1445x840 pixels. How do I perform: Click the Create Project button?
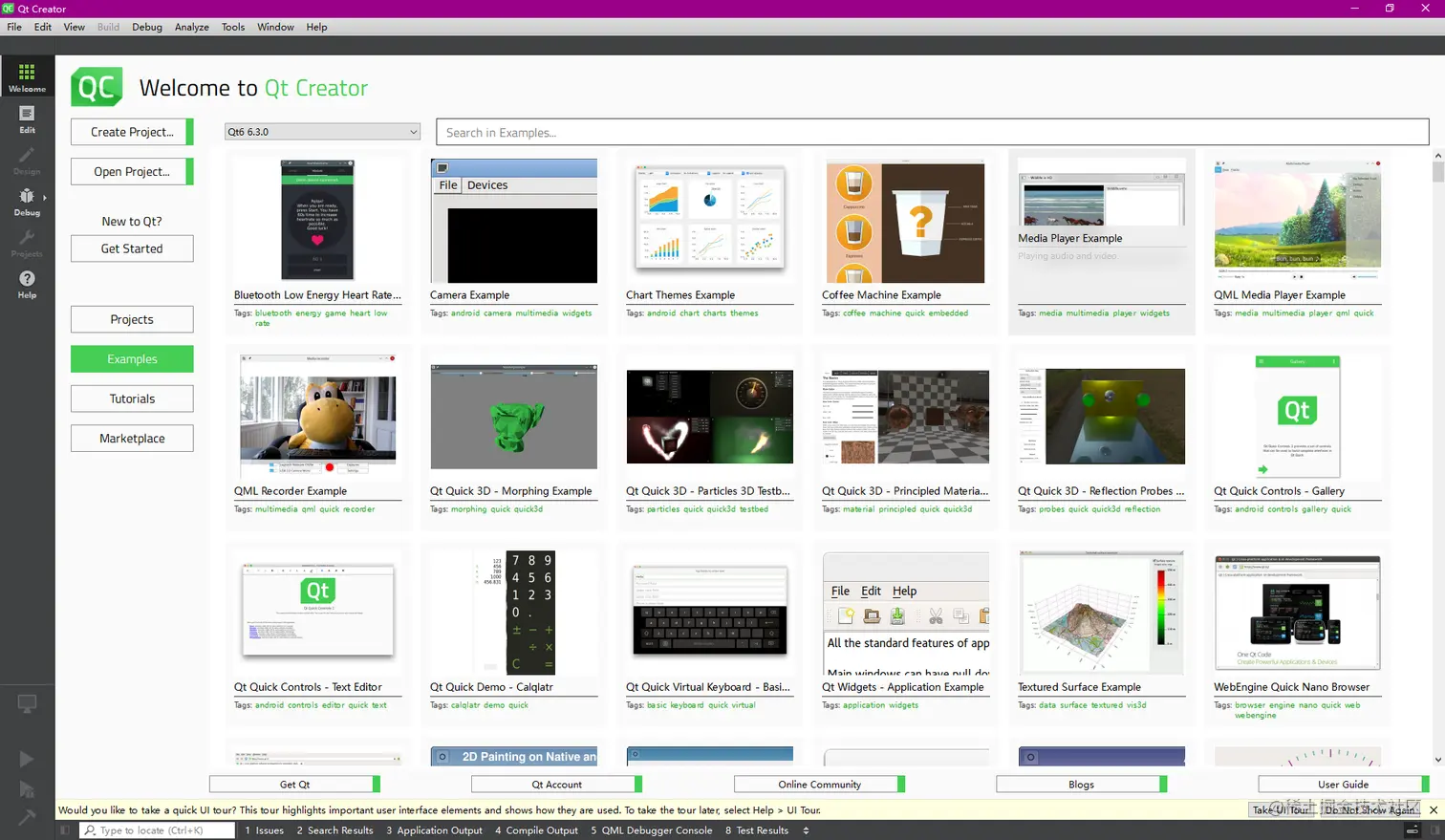pos(132,132)
